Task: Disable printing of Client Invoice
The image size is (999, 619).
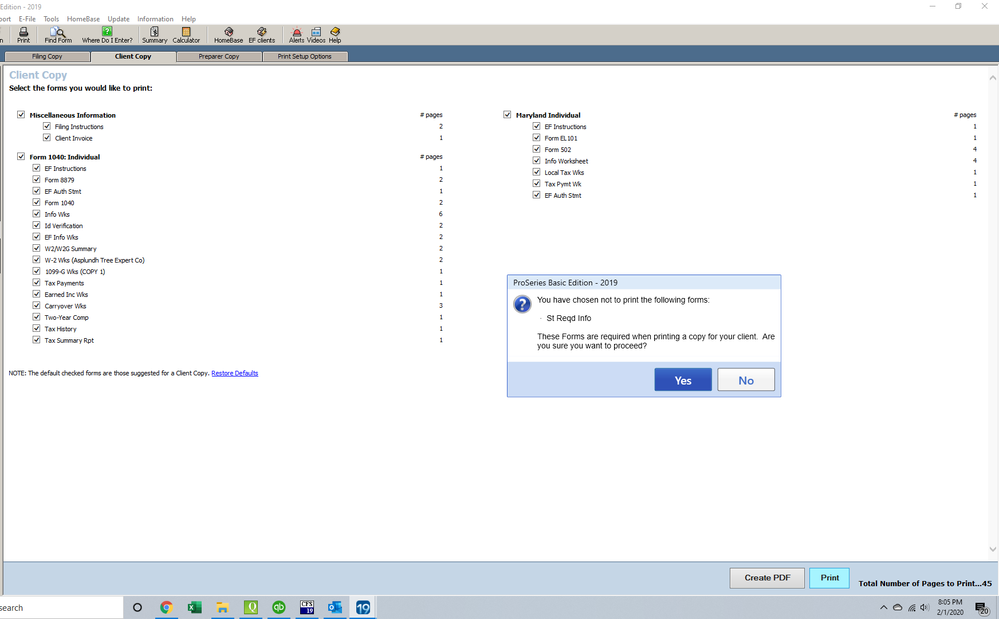Action: (x=47, y=137)
